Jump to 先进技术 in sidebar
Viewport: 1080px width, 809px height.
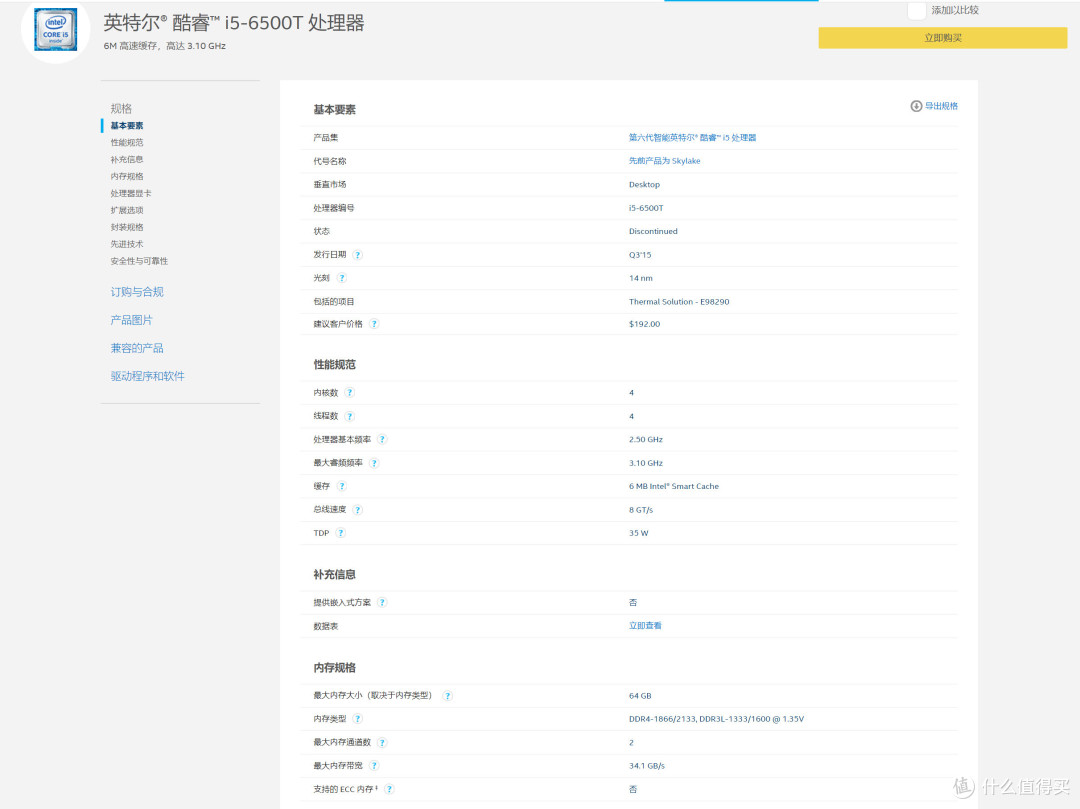[127, 244]
